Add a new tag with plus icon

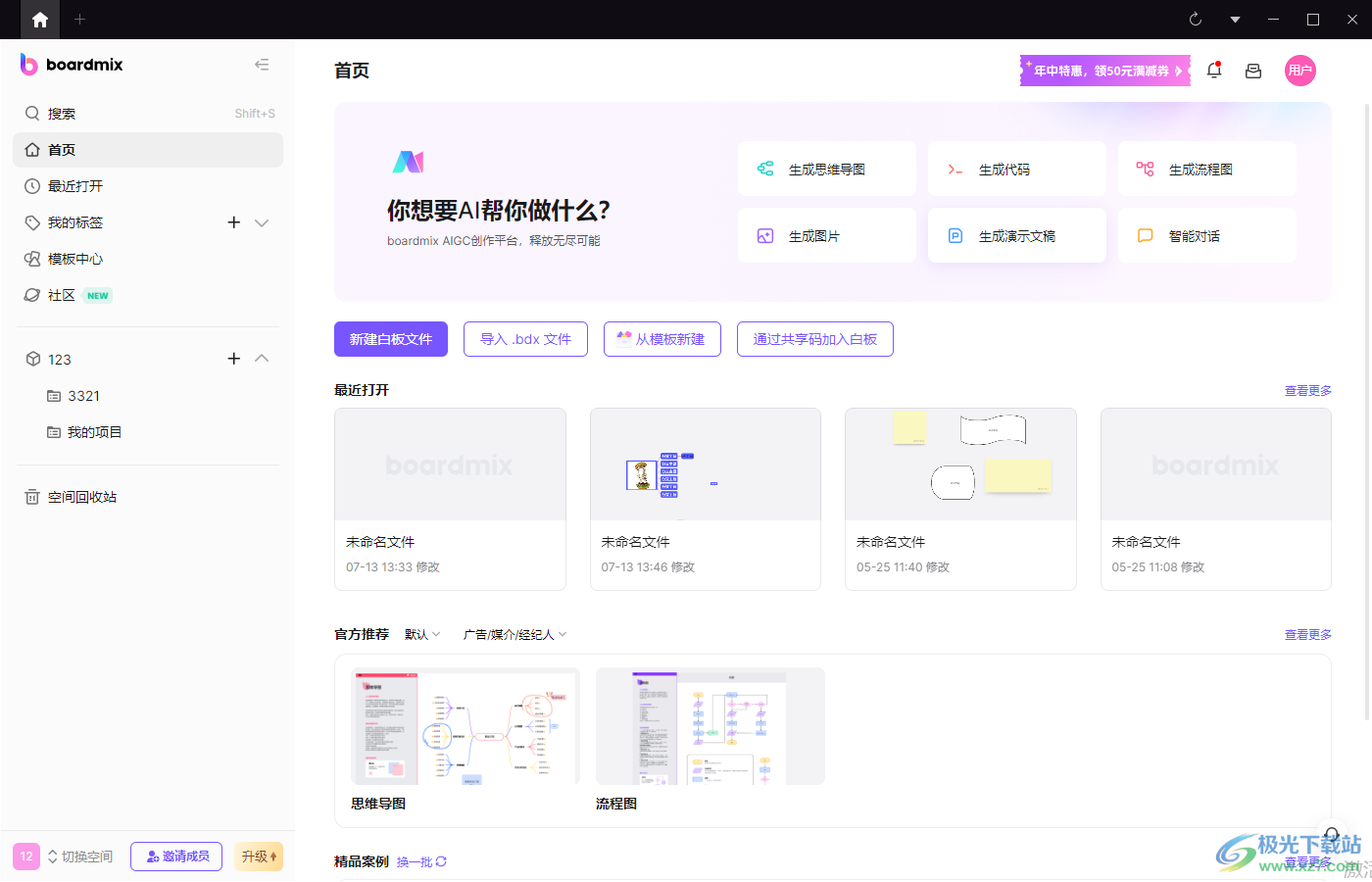[234, 222]
